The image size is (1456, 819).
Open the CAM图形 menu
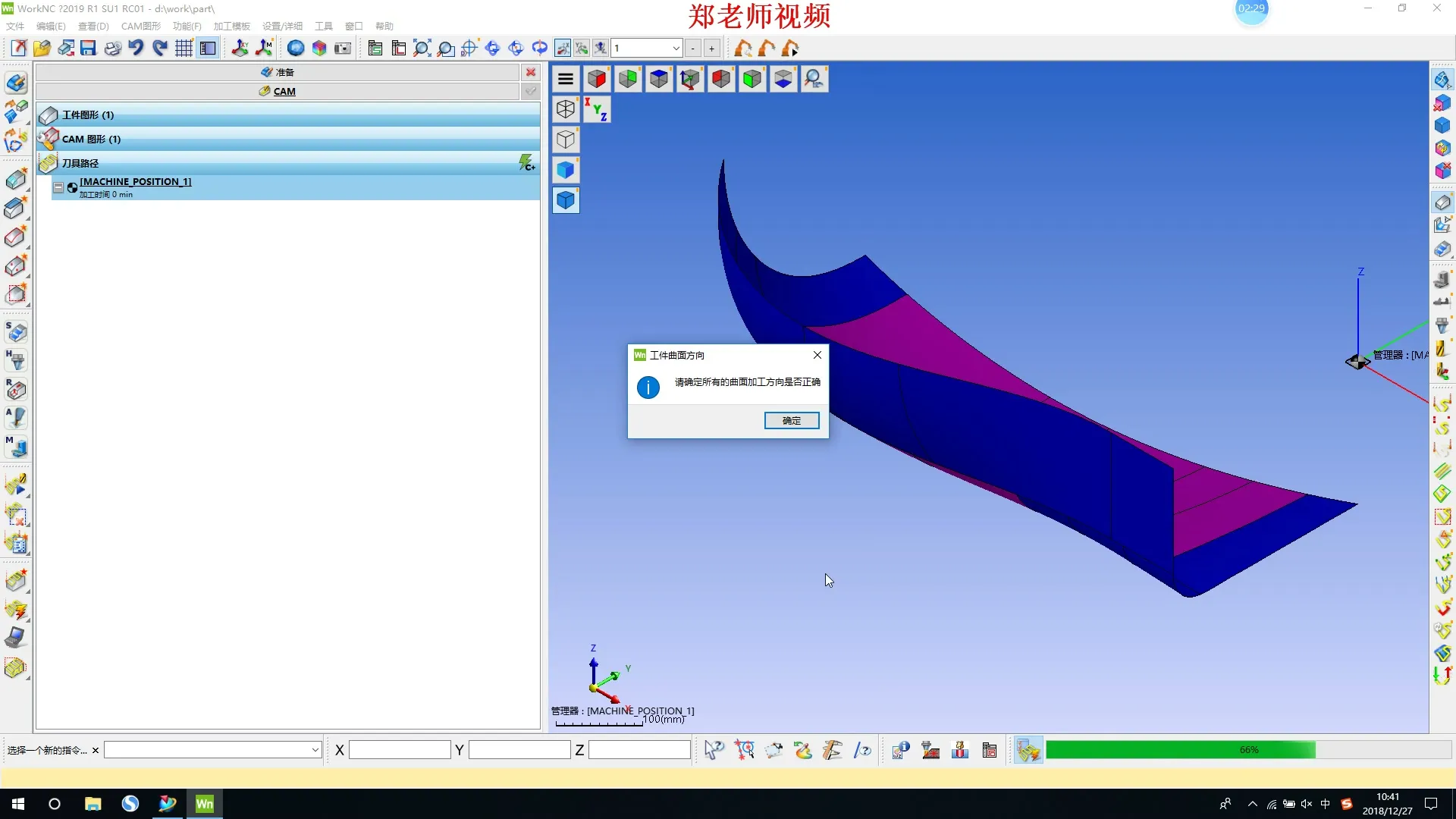pyautogui.click(x=140, y=26)
